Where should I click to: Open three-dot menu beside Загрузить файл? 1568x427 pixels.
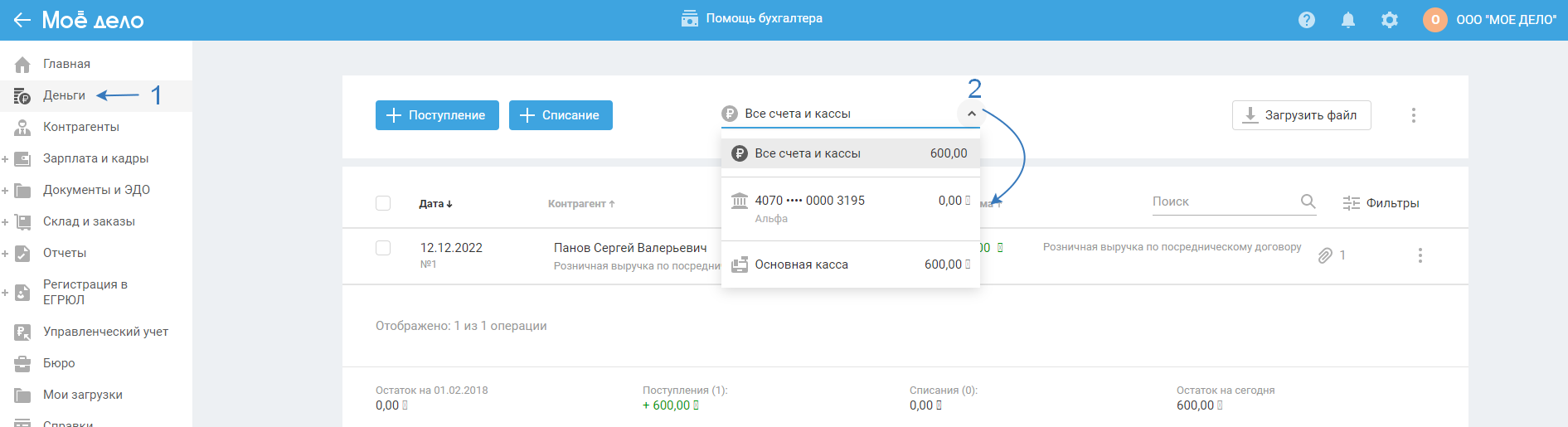(1414, 115)
